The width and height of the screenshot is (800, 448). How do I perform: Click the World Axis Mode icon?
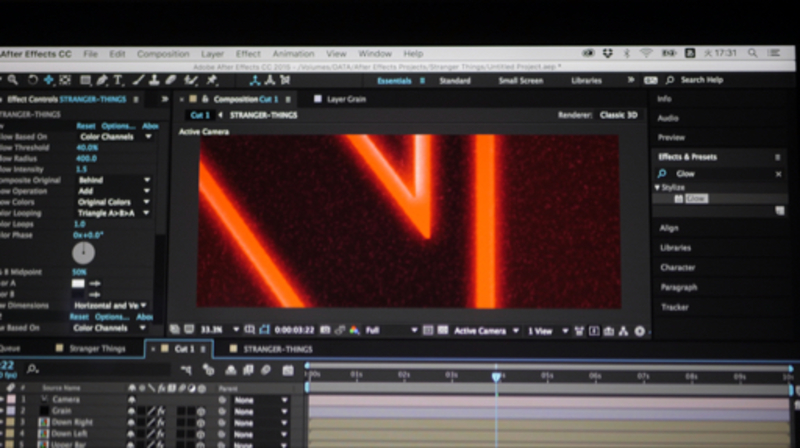point(270,80)
